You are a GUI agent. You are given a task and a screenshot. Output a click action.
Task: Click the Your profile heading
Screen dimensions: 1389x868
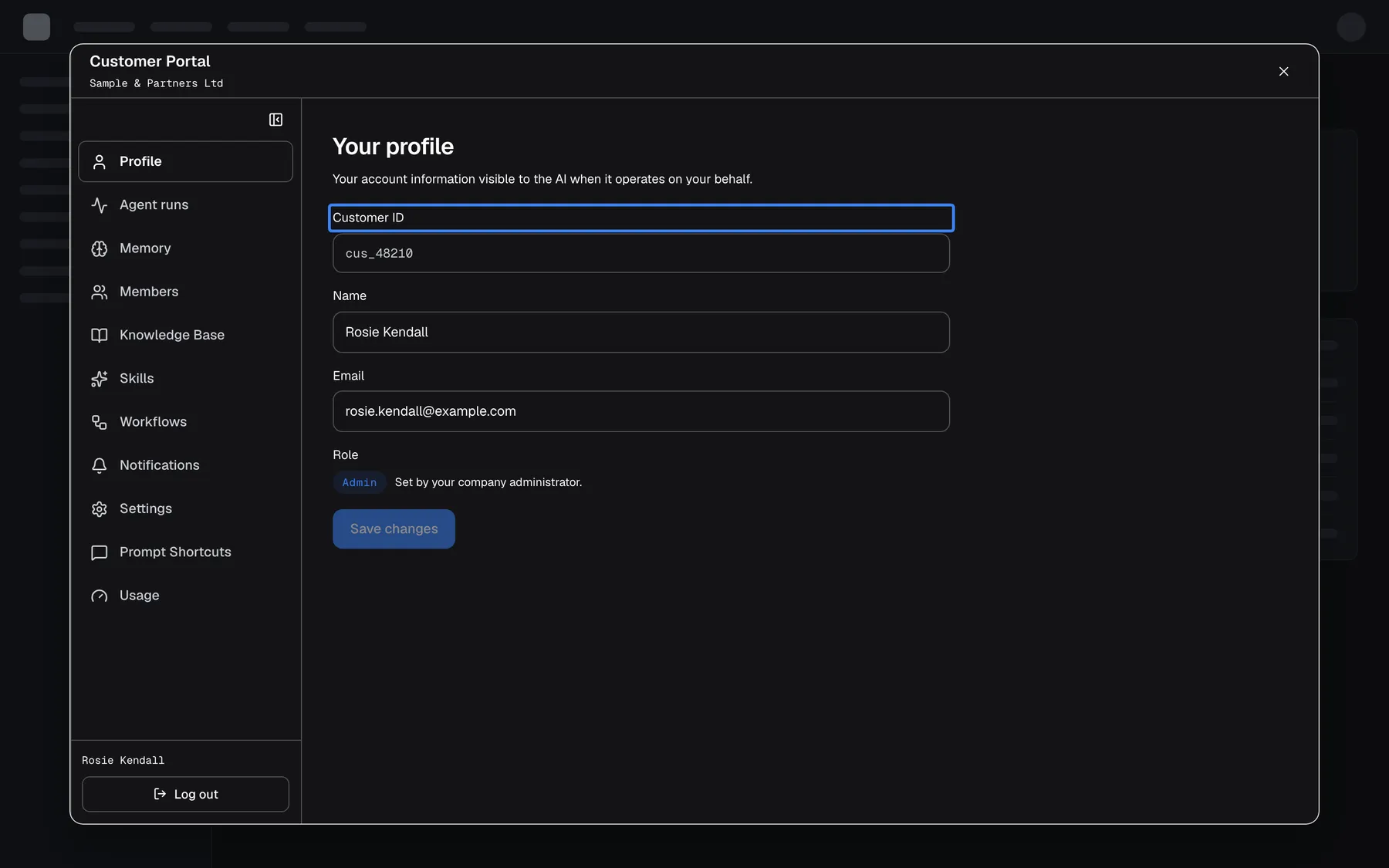click(393, 147)
